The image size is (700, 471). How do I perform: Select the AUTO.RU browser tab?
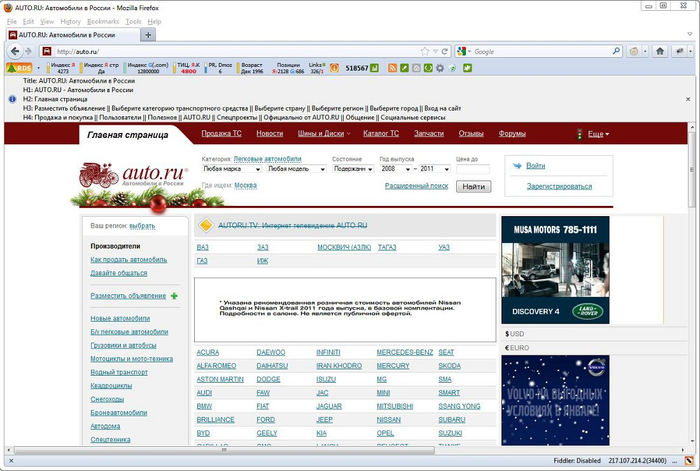(73, 35)
